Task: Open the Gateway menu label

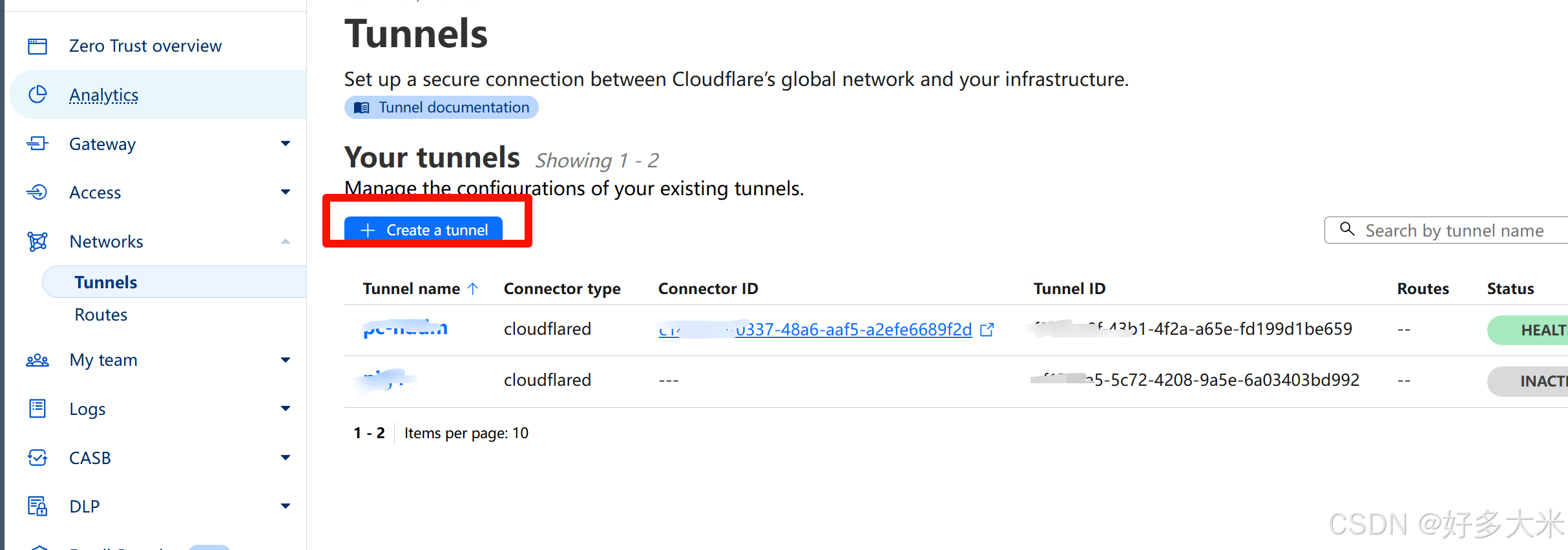Action: tap(103, 144)
